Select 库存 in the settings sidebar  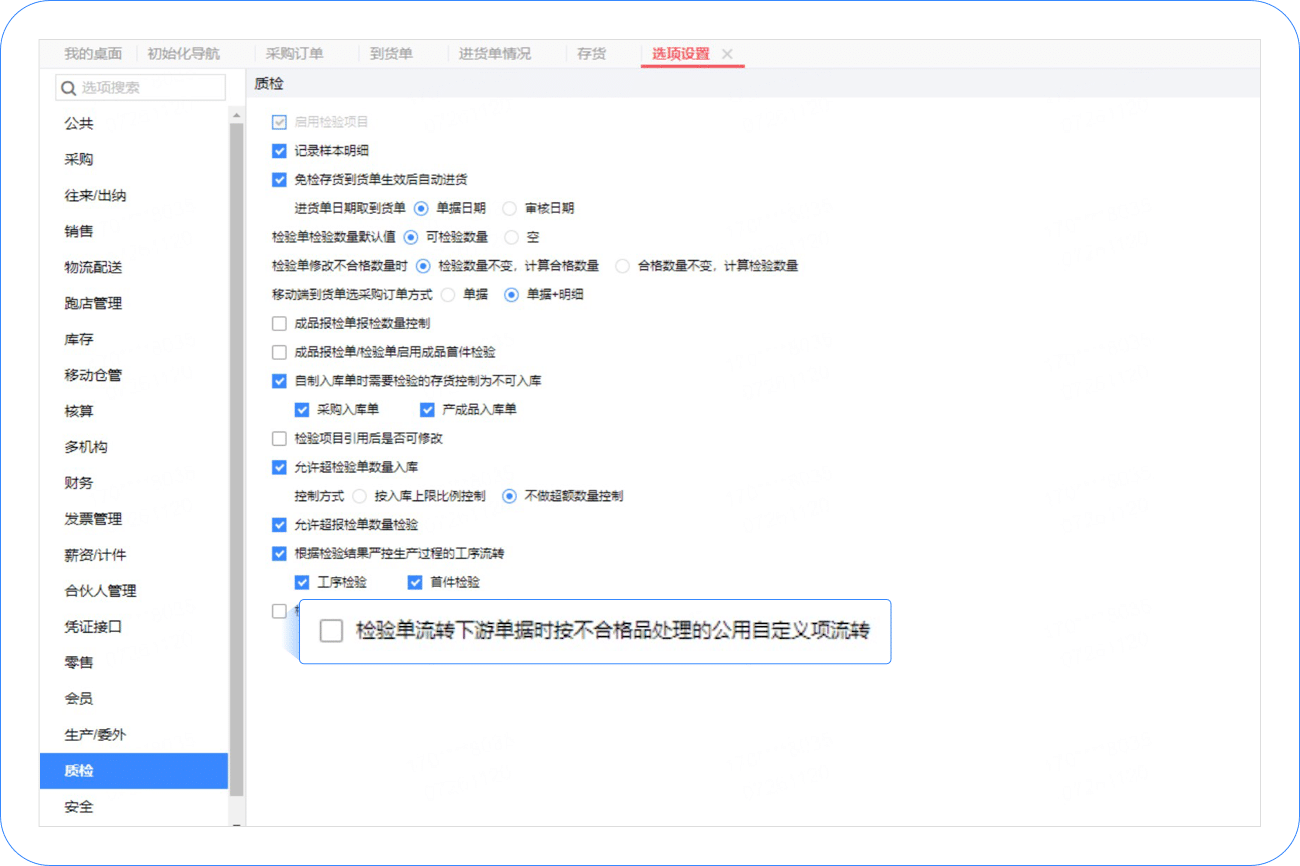click(79, 339)
